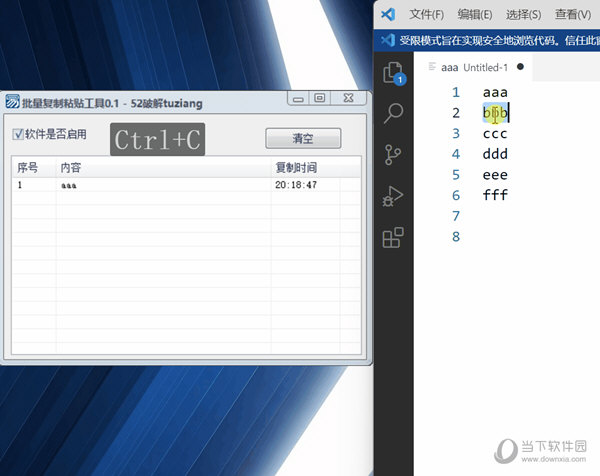Select the aaa Untitled-1 editor tab
Image resolution: width=600 pixels, height=476 pixels.
click(x=474, y=67)
